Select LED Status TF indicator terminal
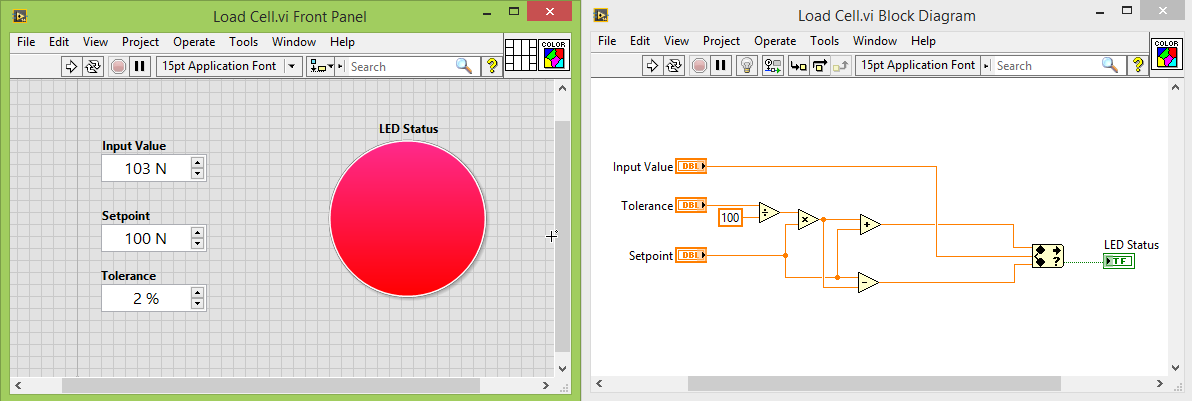 [x=1119, y=261]
